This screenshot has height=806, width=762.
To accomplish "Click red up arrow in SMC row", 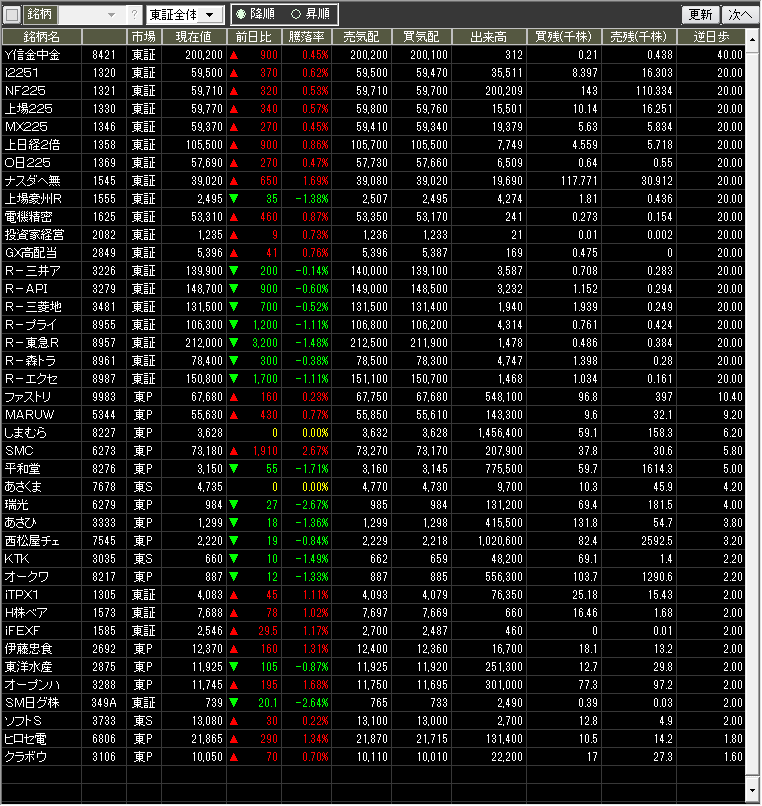I will click(233, 451).
